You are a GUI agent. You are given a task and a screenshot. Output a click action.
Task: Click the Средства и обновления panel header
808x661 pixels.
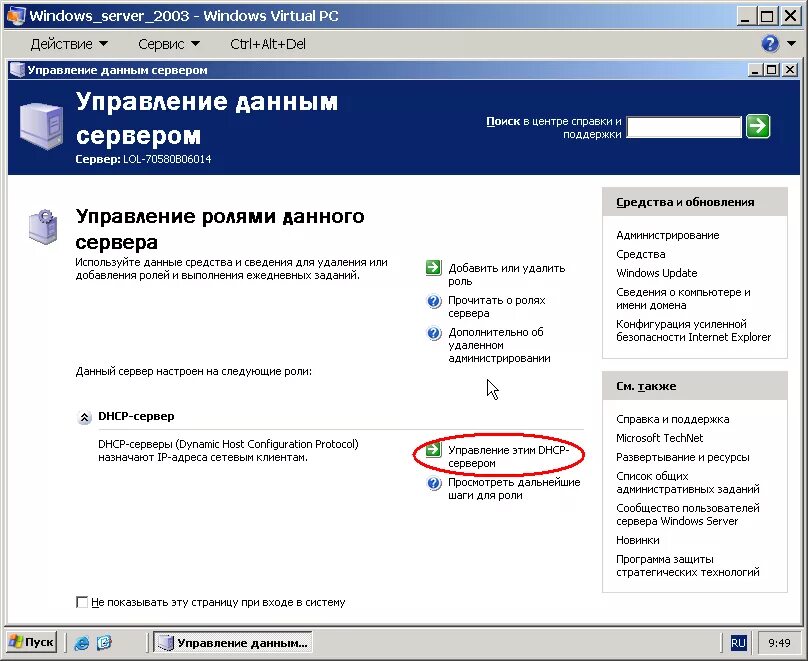point(695,202)
